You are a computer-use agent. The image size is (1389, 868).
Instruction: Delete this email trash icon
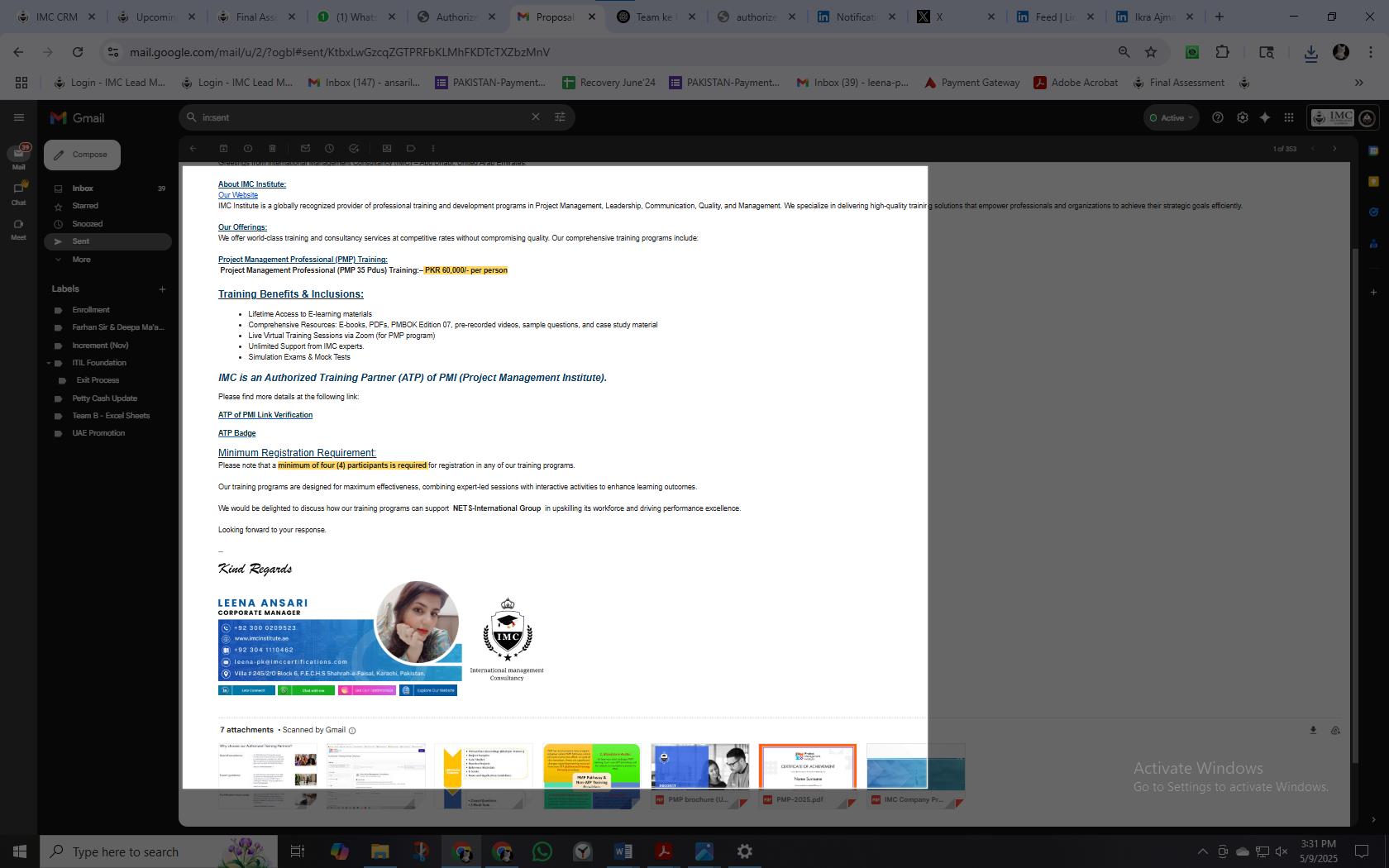click(x=272, y=149)
